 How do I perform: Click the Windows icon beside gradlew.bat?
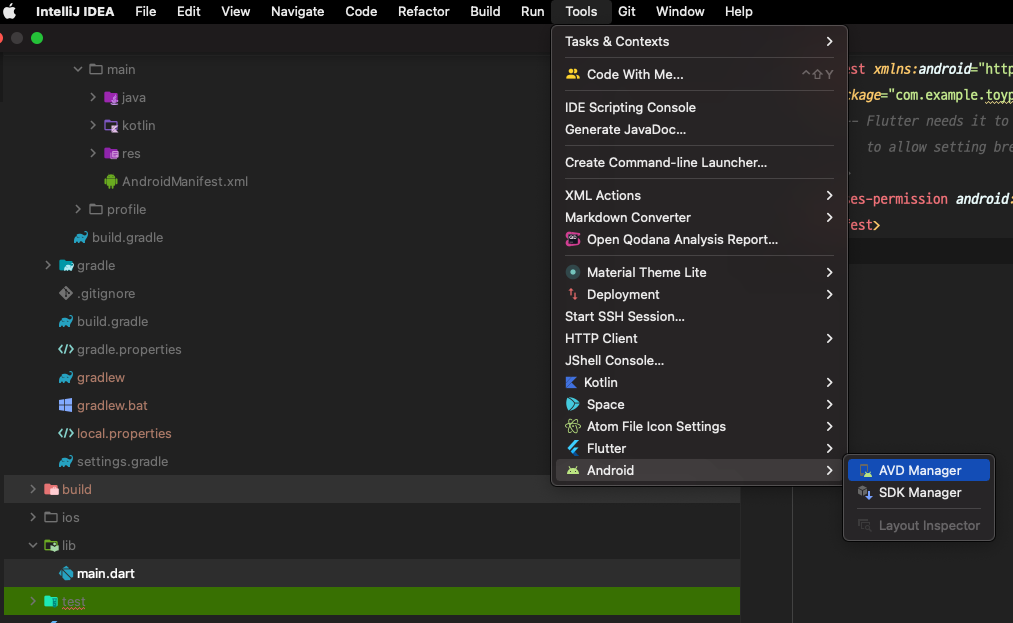click(66, 405)
